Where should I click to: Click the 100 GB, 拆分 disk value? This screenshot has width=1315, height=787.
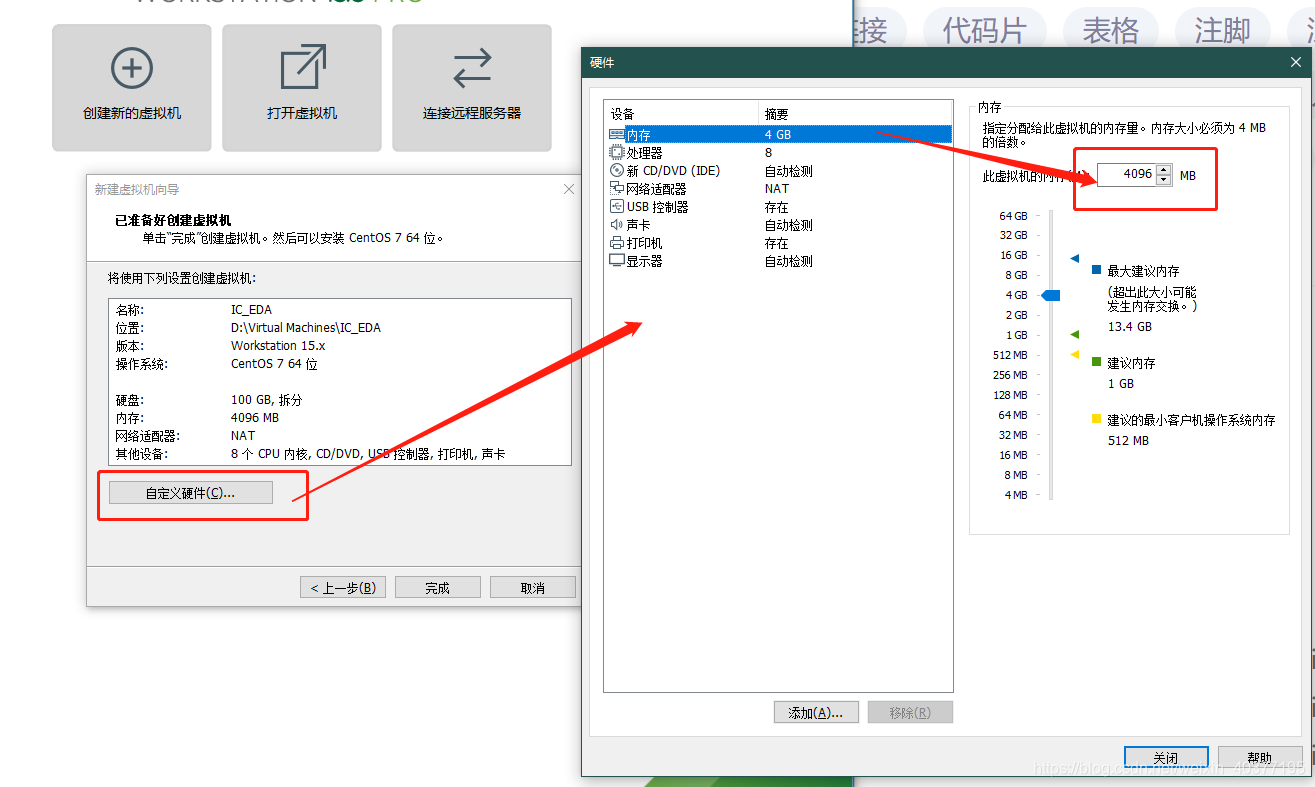click(266, 400)
